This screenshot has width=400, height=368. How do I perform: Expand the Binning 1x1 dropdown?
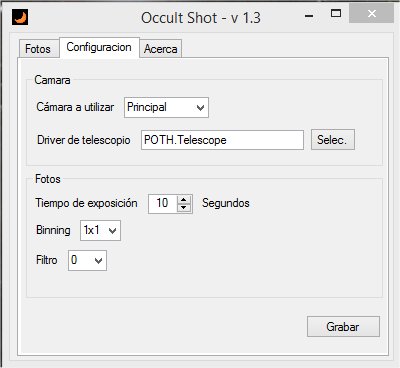(x=100, y=230)
